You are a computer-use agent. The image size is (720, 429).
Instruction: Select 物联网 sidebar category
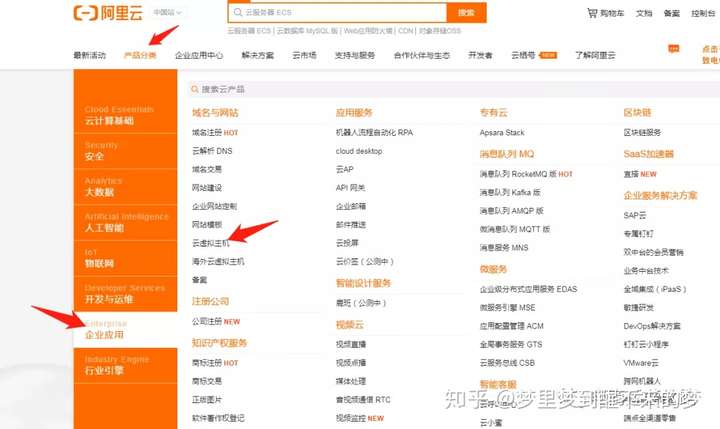coord(125,258)
